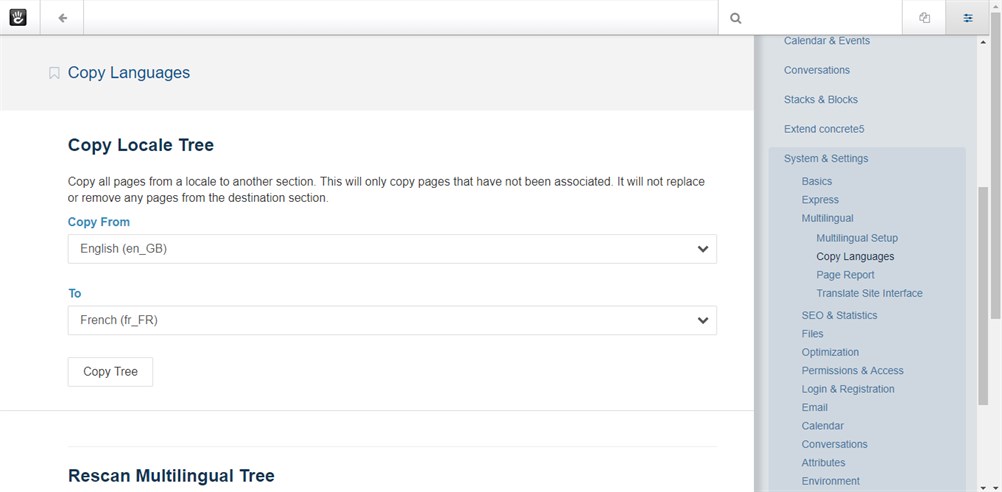1002x492 pixels.
Task: Click the concrete5 hand logo icon
Action: (x=19, y=17)
